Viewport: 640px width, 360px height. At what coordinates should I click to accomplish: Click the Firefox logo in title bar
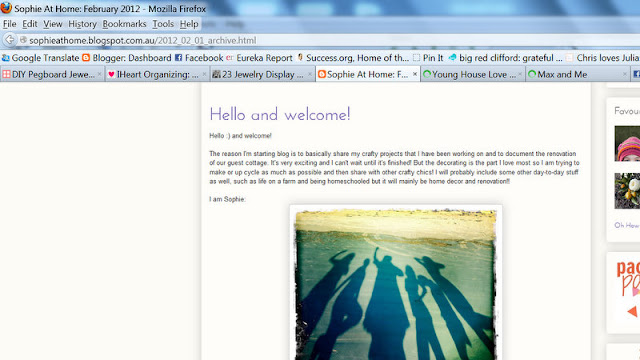[x=6, y=8]
